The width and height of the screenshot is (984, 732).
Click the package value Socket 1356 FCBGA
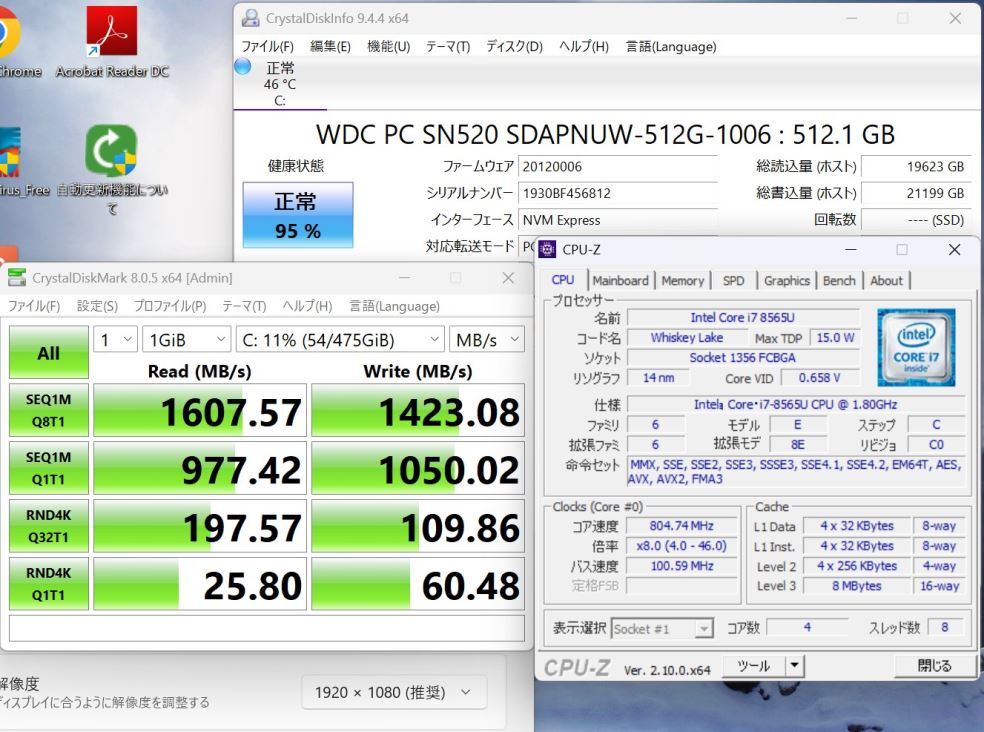pos(743,358)
